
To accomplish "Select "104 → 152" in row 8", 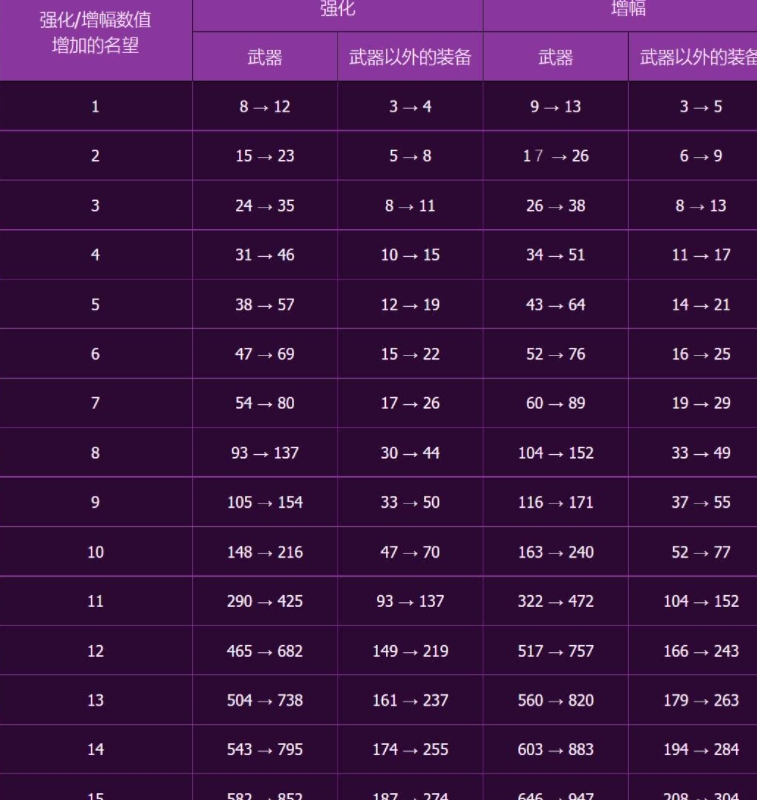I will [x=556, y=453].
